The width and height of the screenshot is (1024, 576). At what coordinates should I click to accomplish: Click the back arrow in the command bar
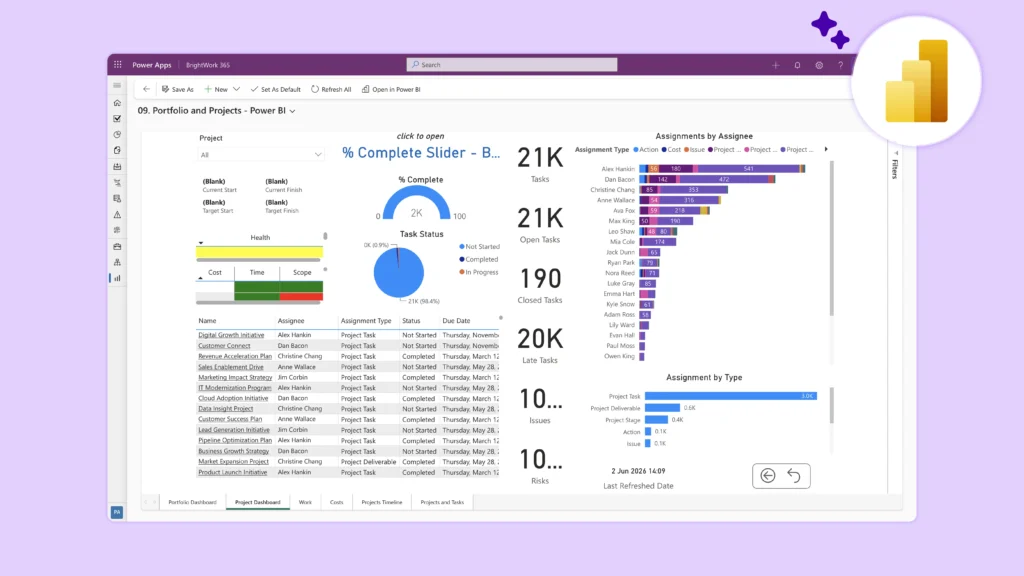point(146,89)
